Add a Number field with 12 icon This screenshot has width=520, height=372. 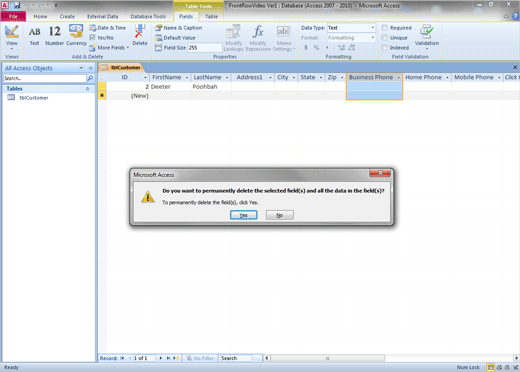pos(55,36)
